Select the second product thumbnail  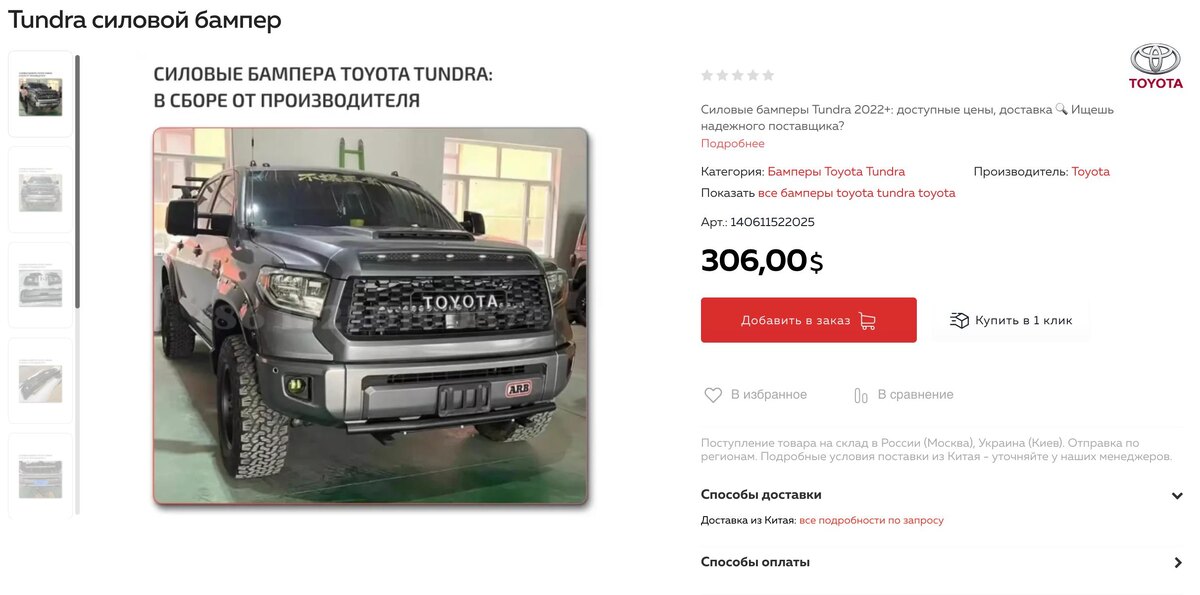(x=40, y=190)
